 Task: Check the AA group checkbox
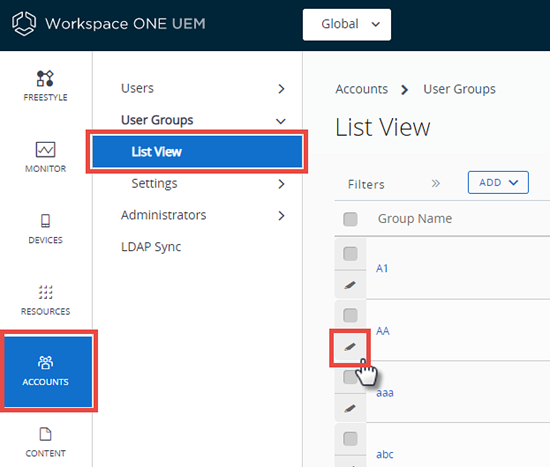click(x=350, y=315)
